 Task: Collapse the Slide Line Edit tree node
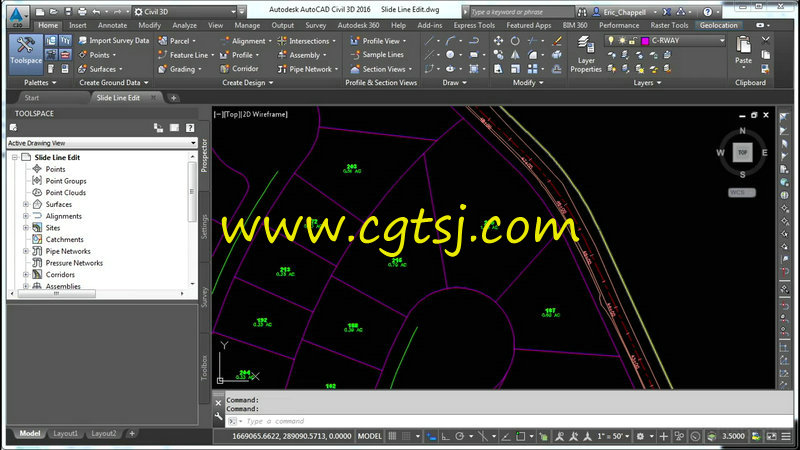point(14,157)
